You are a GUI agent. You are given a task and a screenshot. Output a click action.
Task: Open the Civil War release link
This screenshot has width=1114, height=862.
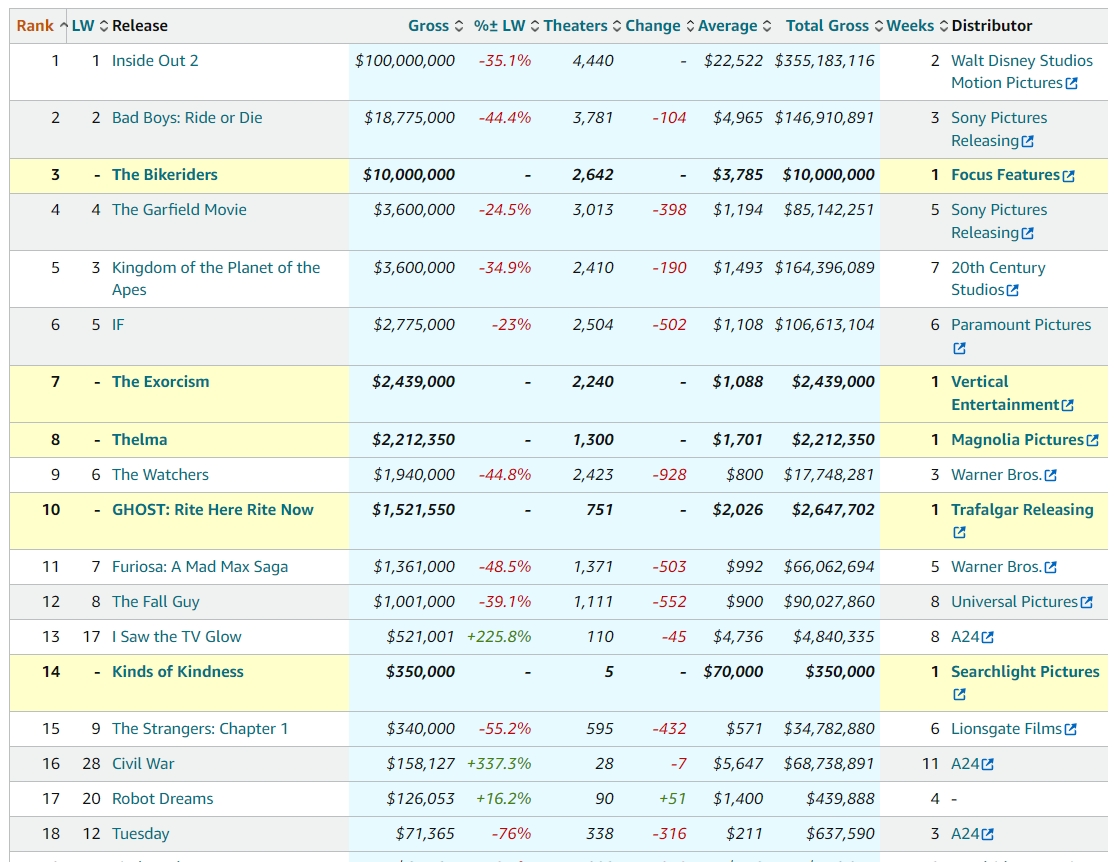[143, 763]
